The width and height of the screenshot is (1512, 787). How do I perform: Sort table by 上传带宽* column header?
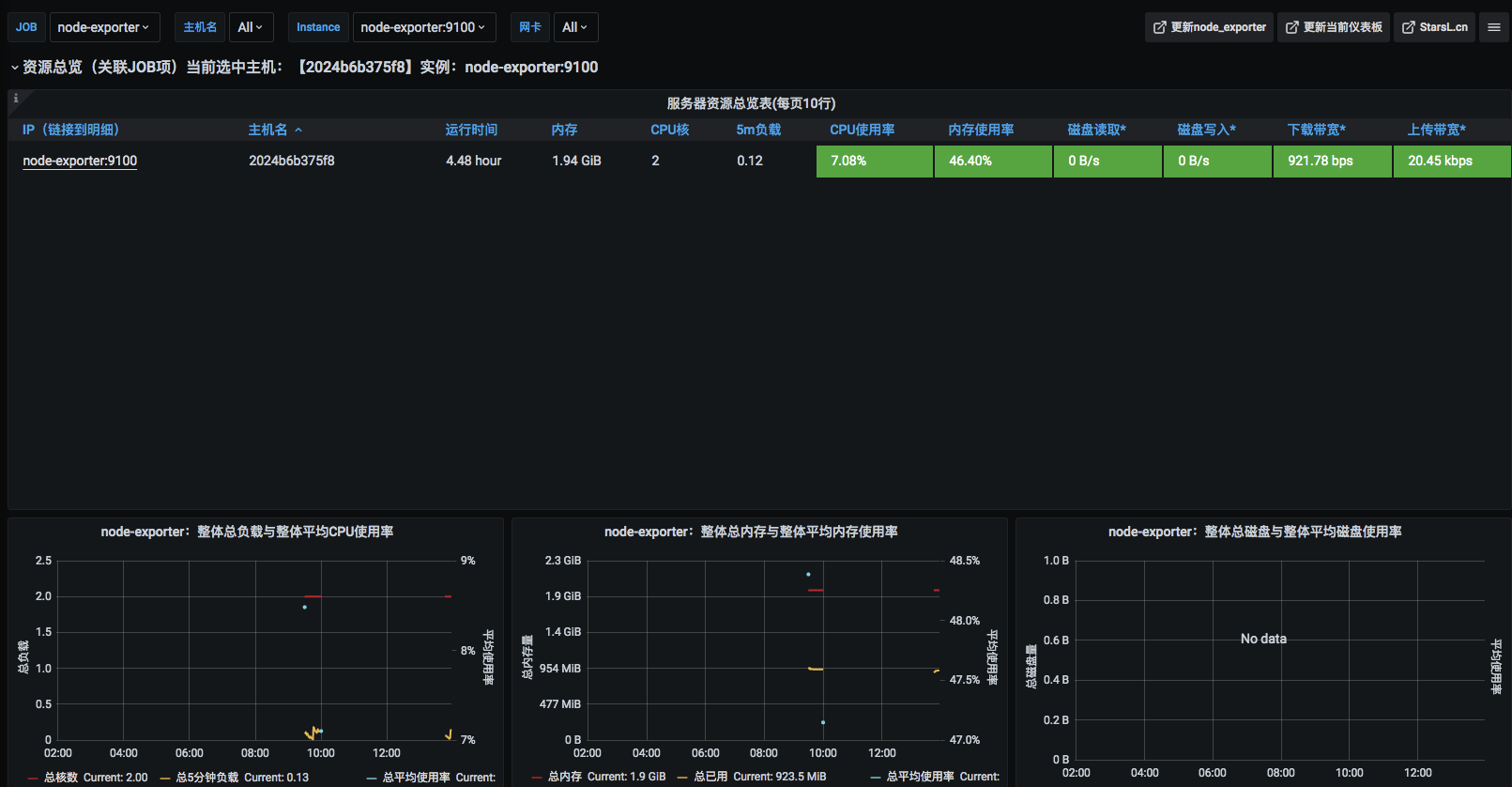coord(1436,130)
